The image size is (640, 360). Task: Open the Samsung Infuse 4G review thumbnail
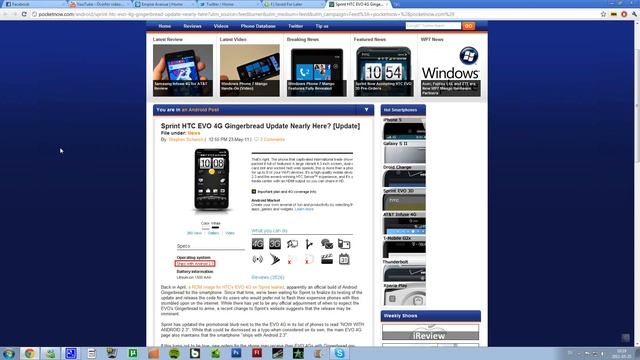point(183,70)
